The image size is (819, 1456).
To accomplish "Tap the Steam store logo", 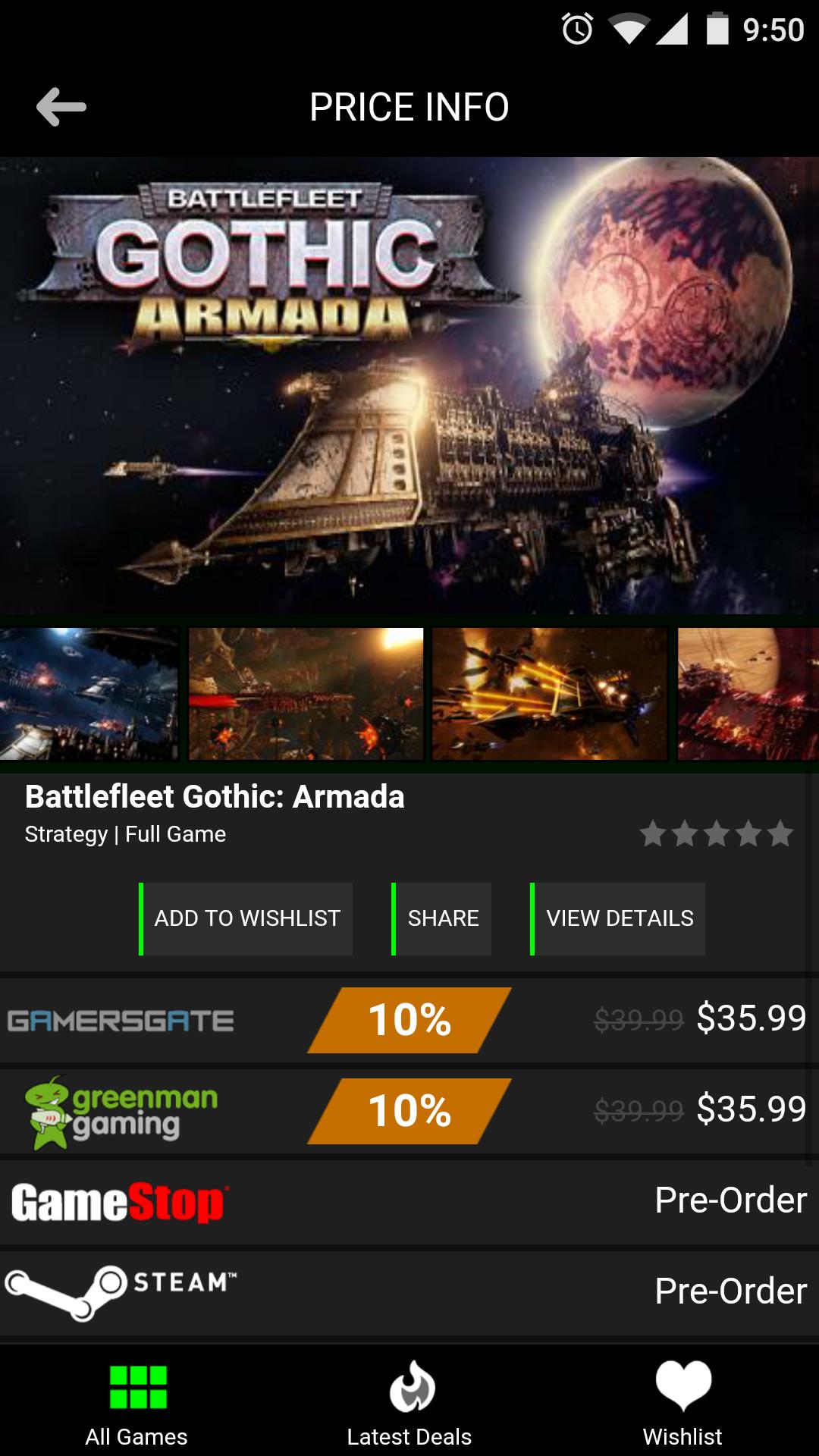I will click(121, 1291).
